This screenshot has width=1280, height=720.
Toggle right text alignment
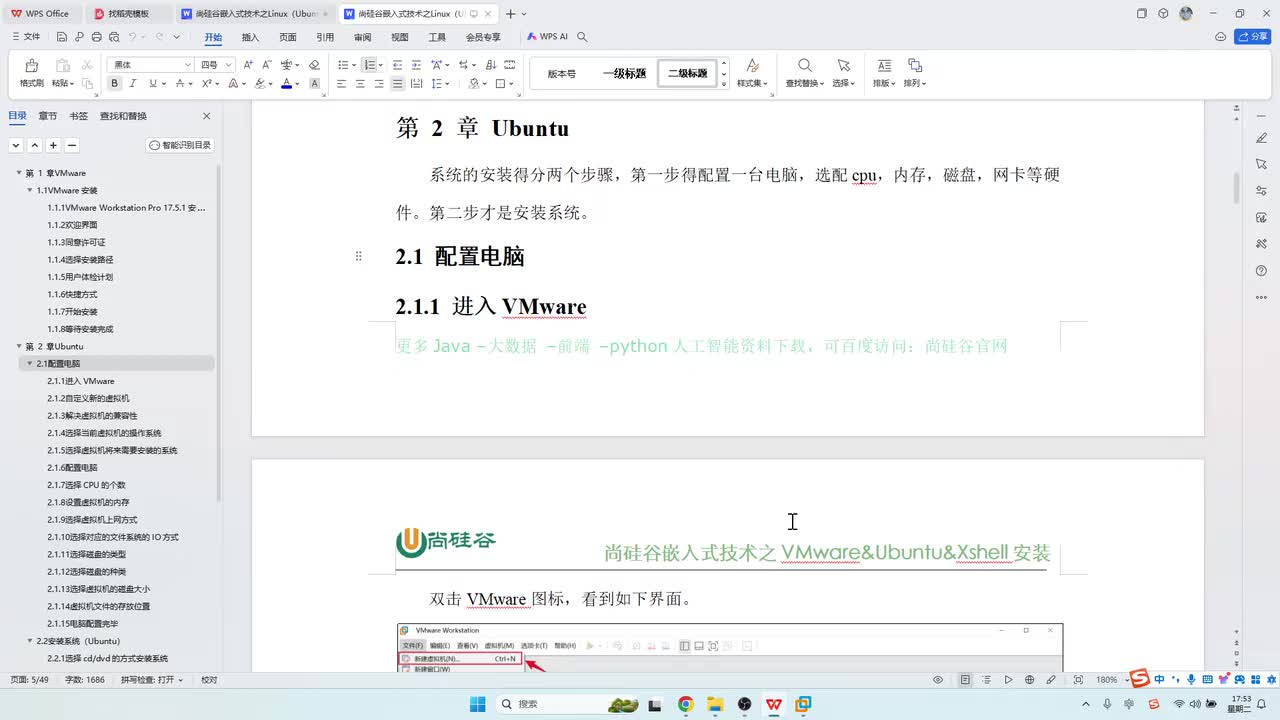pos(379,84)
